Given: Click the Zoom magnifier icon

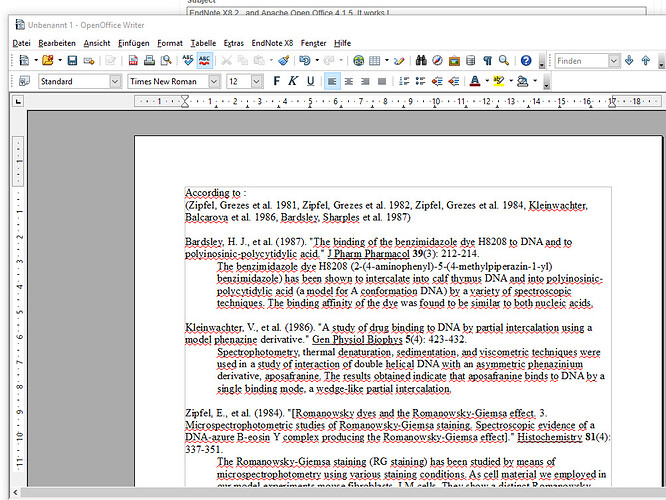Looking at the screenshot, I should tap(504, 60).
